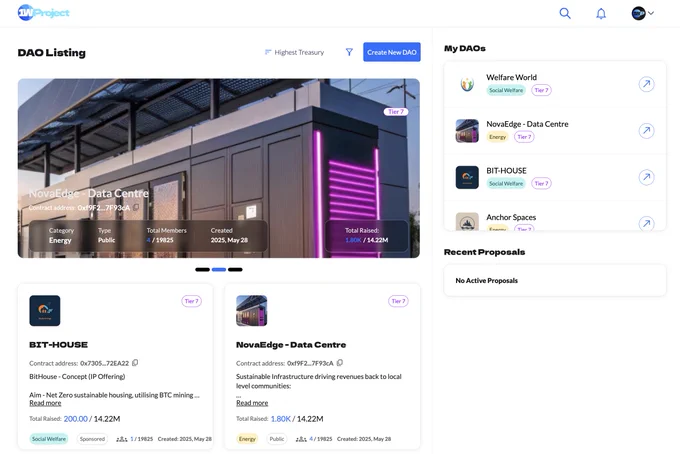Screen dimensions: 680x454
Task: Click Tier 7 badge on NovaEdge card
Action: coord(398,301)
